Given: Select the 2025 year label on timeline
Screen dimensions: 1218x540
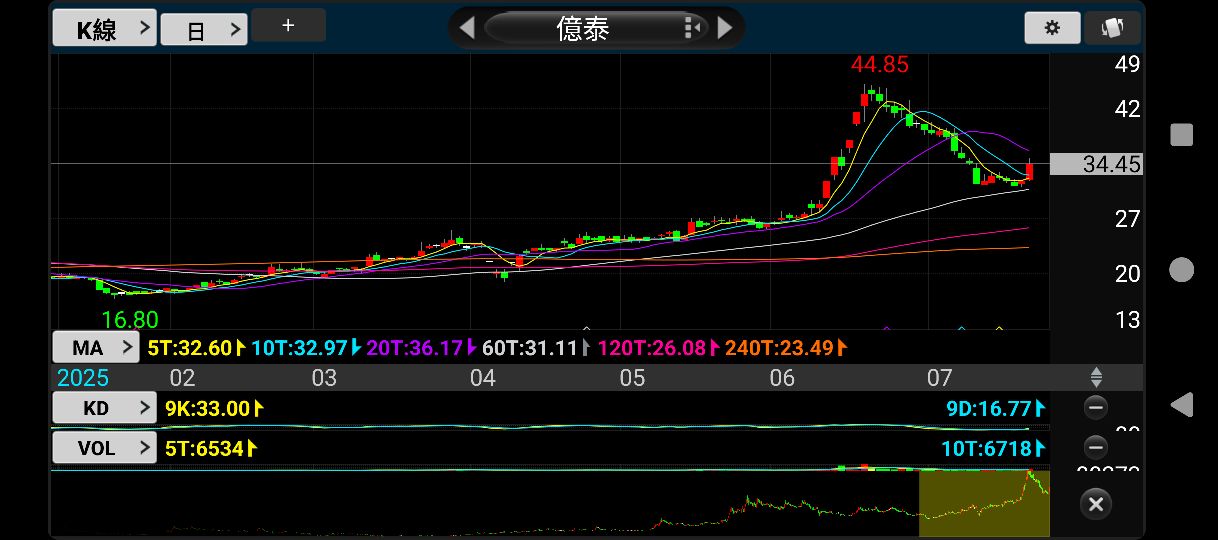Looking at the screenshot, I should [83, 378].
